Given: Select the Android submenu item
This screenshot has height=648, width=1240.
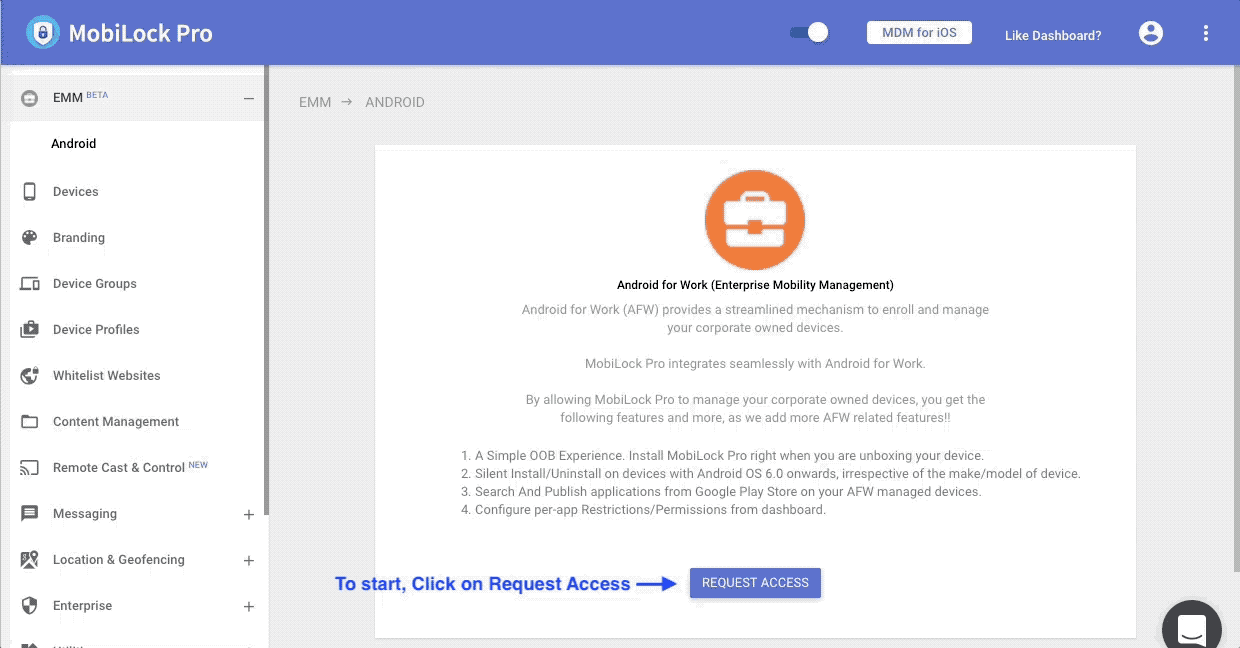Looking at the screenshot, I should point(74,144).
